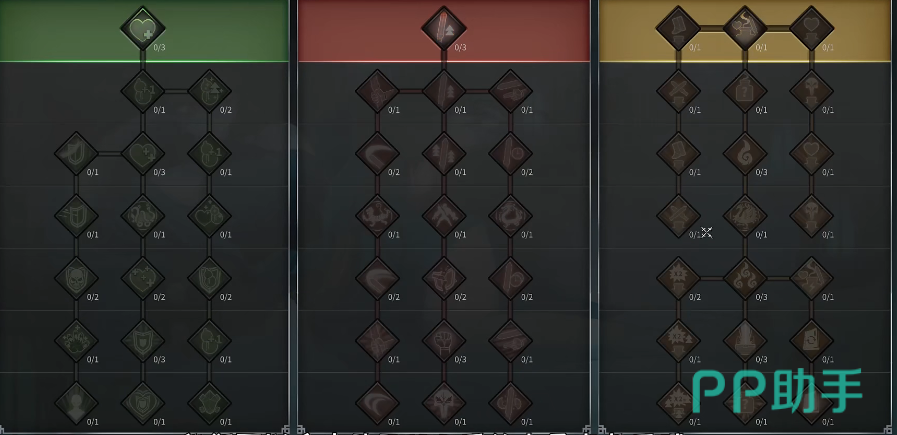Select the person silhouette node at green tree bottom
Image resolution: width=897 pixels, height=435 pixels.
(x=76, y=404)
